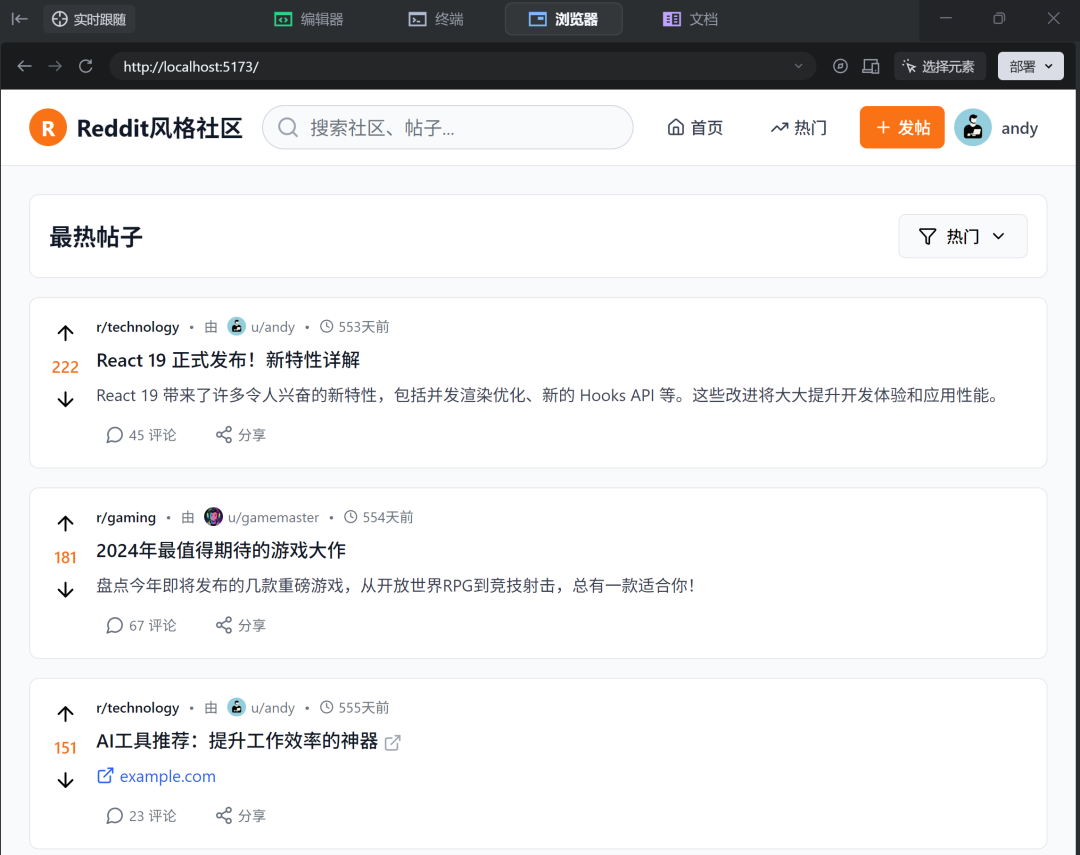
Task: Open r/technology on the AI工具 post
Action: 137,708
